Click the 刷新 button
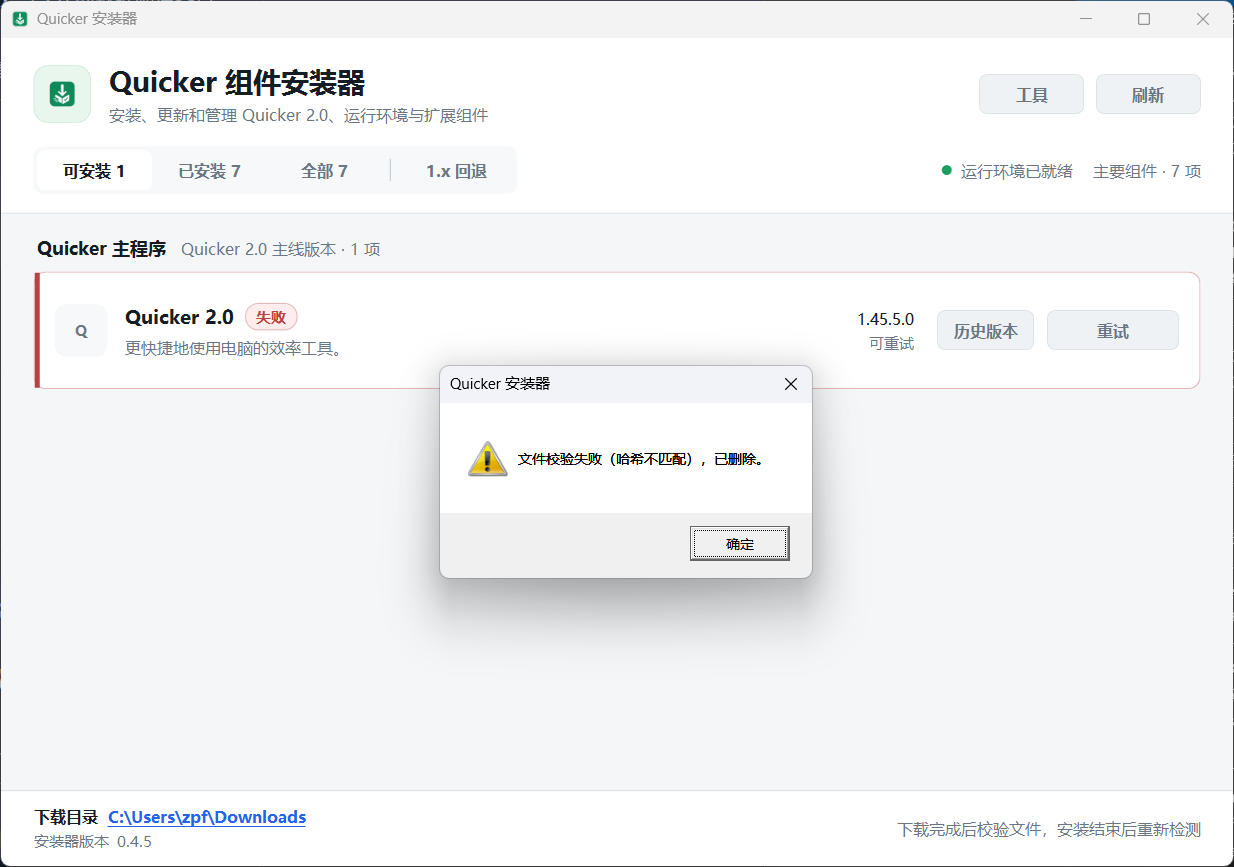This screenshot has height=867, width=1234. coord(1148,94)
